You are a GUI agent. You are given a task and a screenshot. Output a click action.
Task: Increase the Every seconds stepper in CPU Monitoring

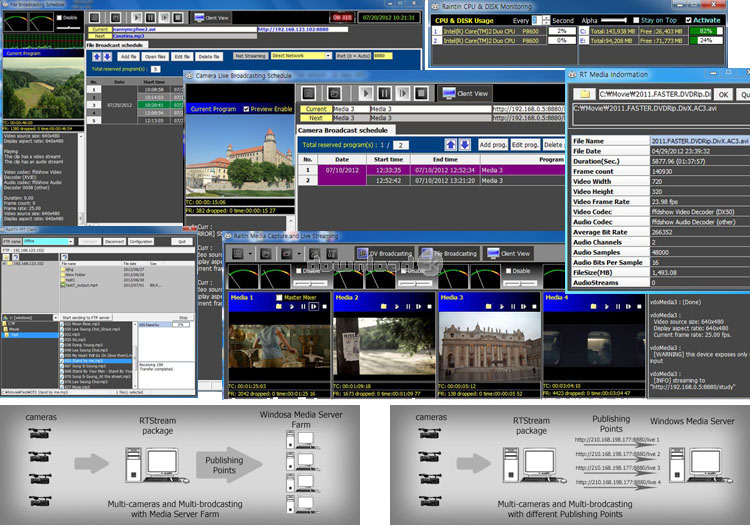point(546,18)
